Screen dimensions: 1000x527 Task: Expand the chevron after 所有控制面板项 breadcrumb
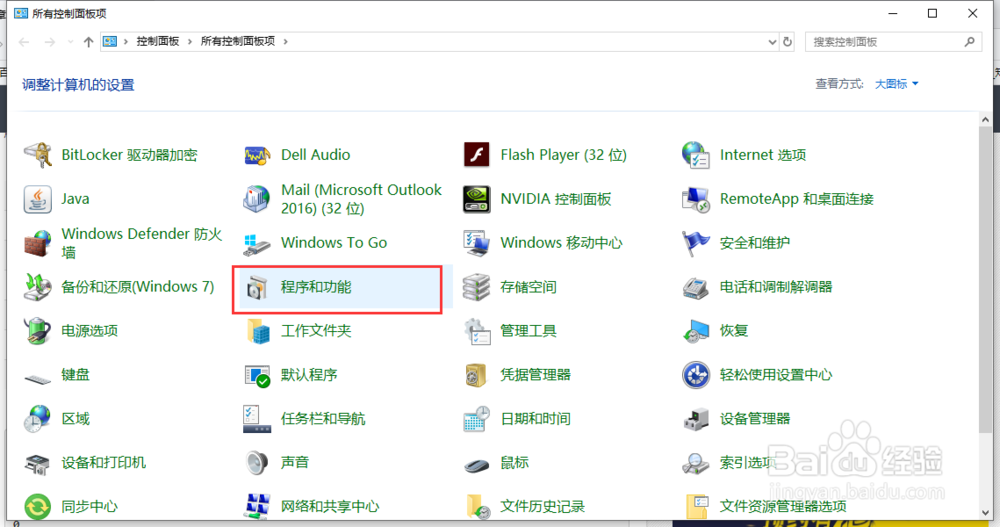coord(285,41)
